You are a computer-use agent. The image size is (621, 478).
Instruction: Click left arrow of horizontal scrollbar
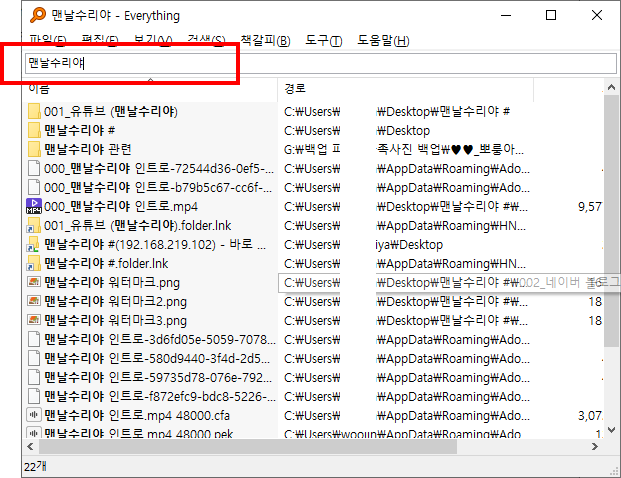click(x=30, y=446)
